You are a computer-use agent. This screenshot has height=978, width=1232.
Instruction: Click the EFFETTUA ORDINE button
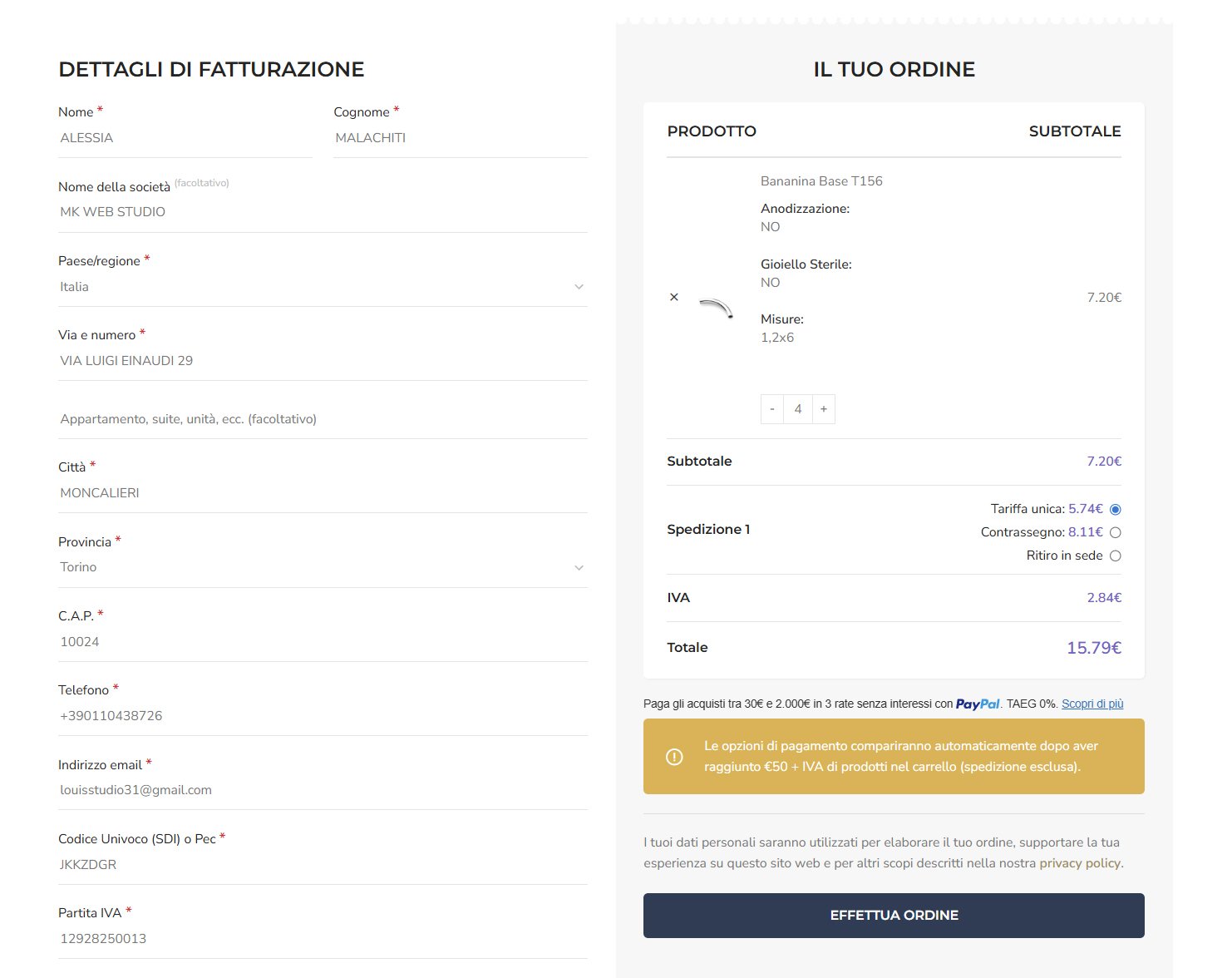[x=894, y=915]
